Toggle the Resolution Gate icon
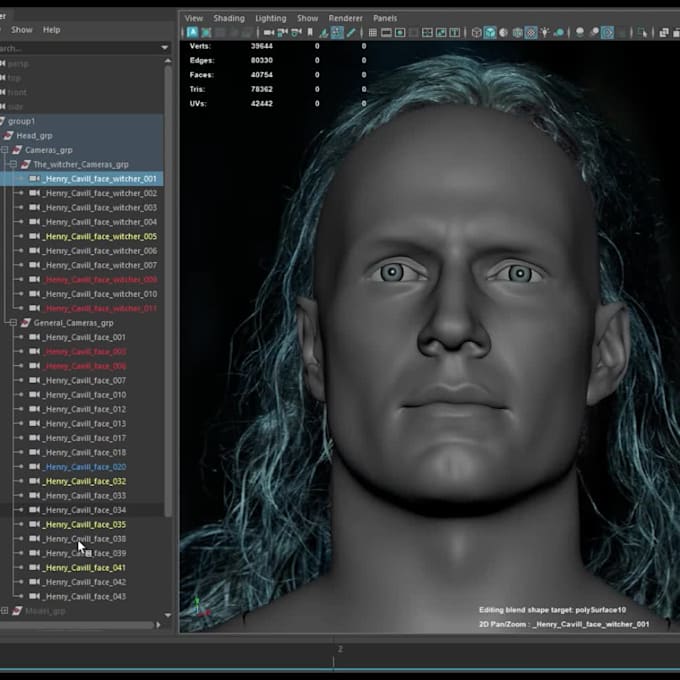The height and width of the screenshot is (680, 680). 400,33
